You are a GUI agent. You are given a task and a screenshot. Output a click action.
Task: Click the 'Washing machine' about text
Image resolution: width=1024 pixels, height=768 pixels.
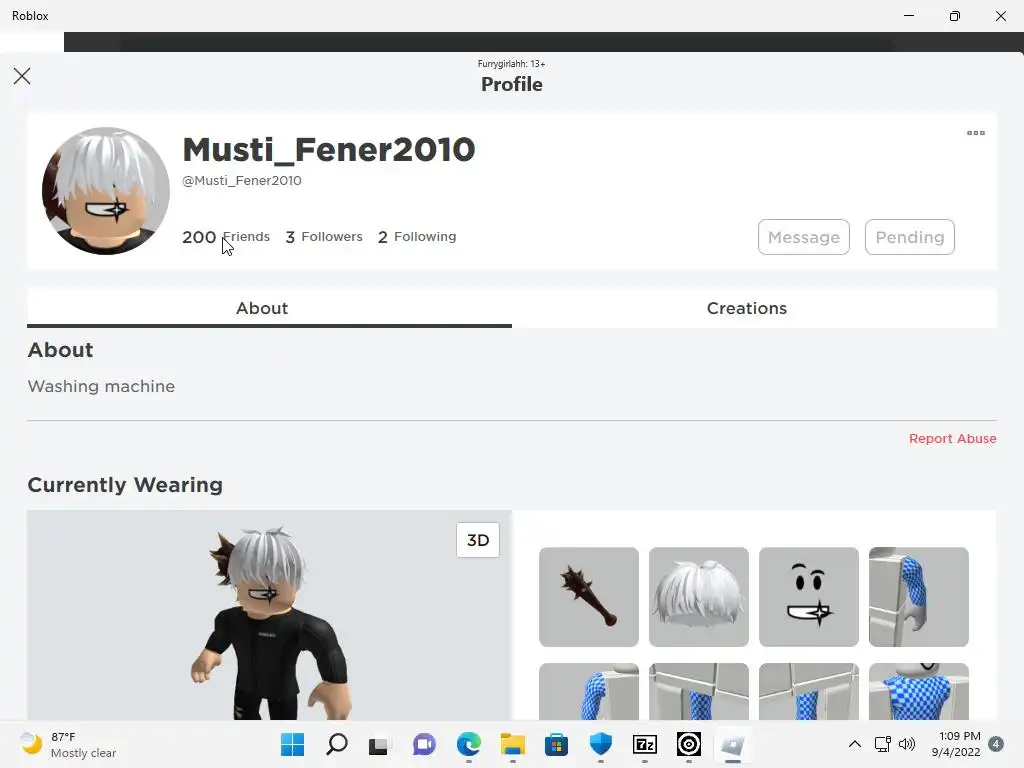pyautogui.click(x=101, y=387)
